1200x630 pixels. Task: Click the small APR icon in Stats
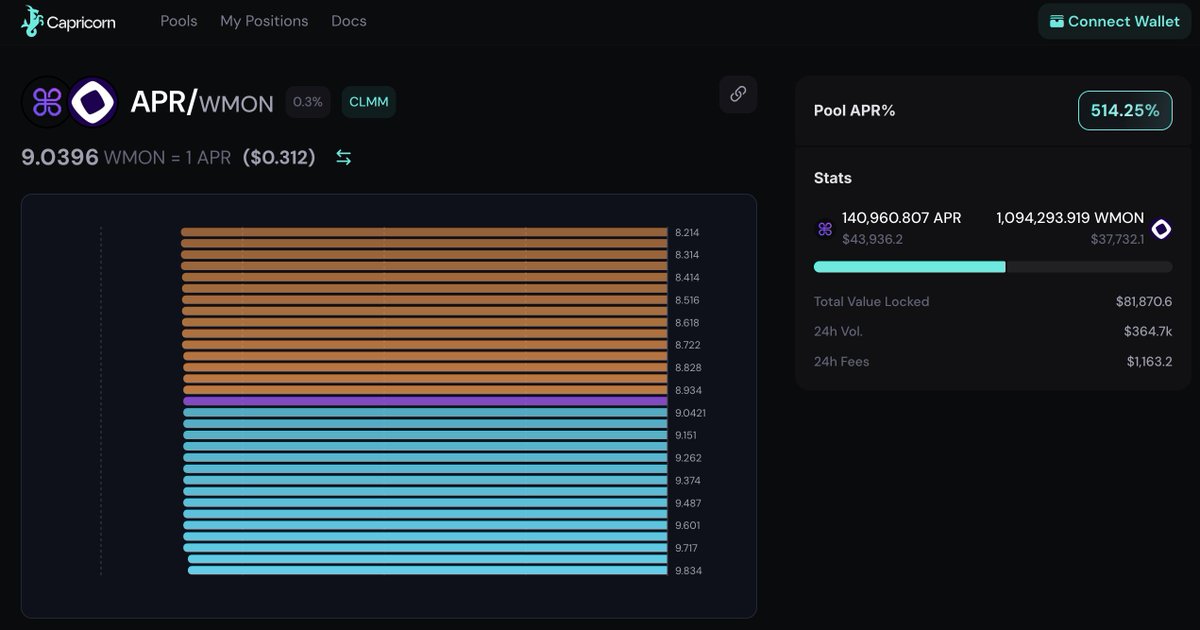(x=825, y=229)
